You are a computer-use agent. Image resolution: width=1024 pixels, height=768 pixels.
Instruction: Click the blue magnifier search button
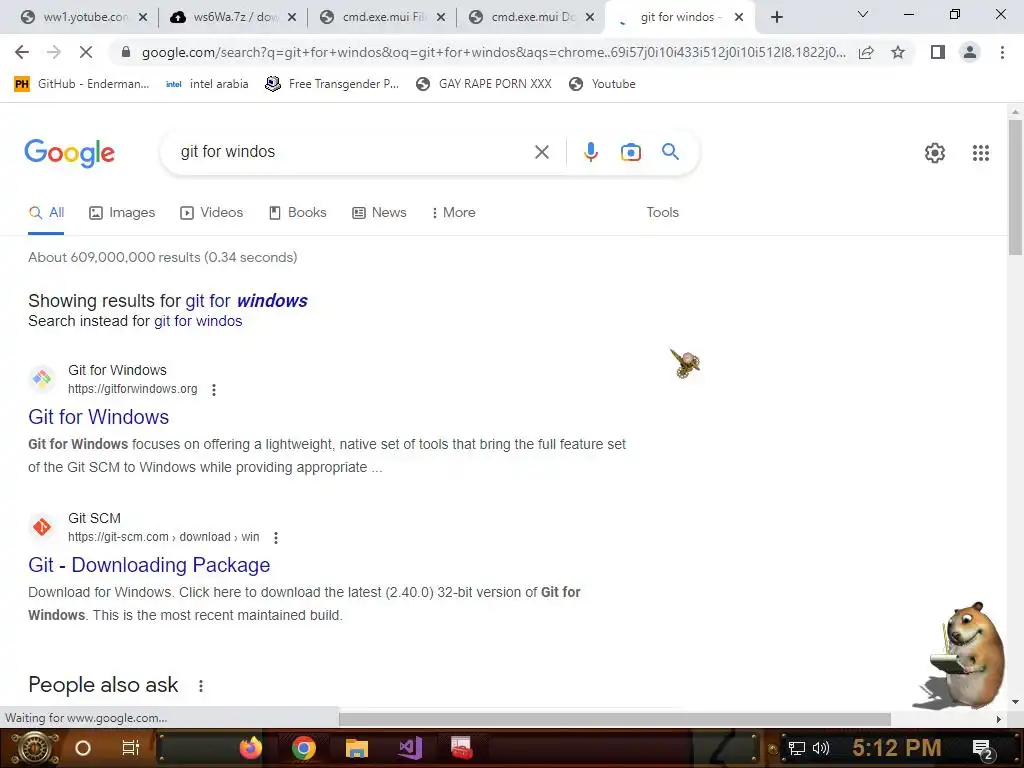tap(670, 152)
